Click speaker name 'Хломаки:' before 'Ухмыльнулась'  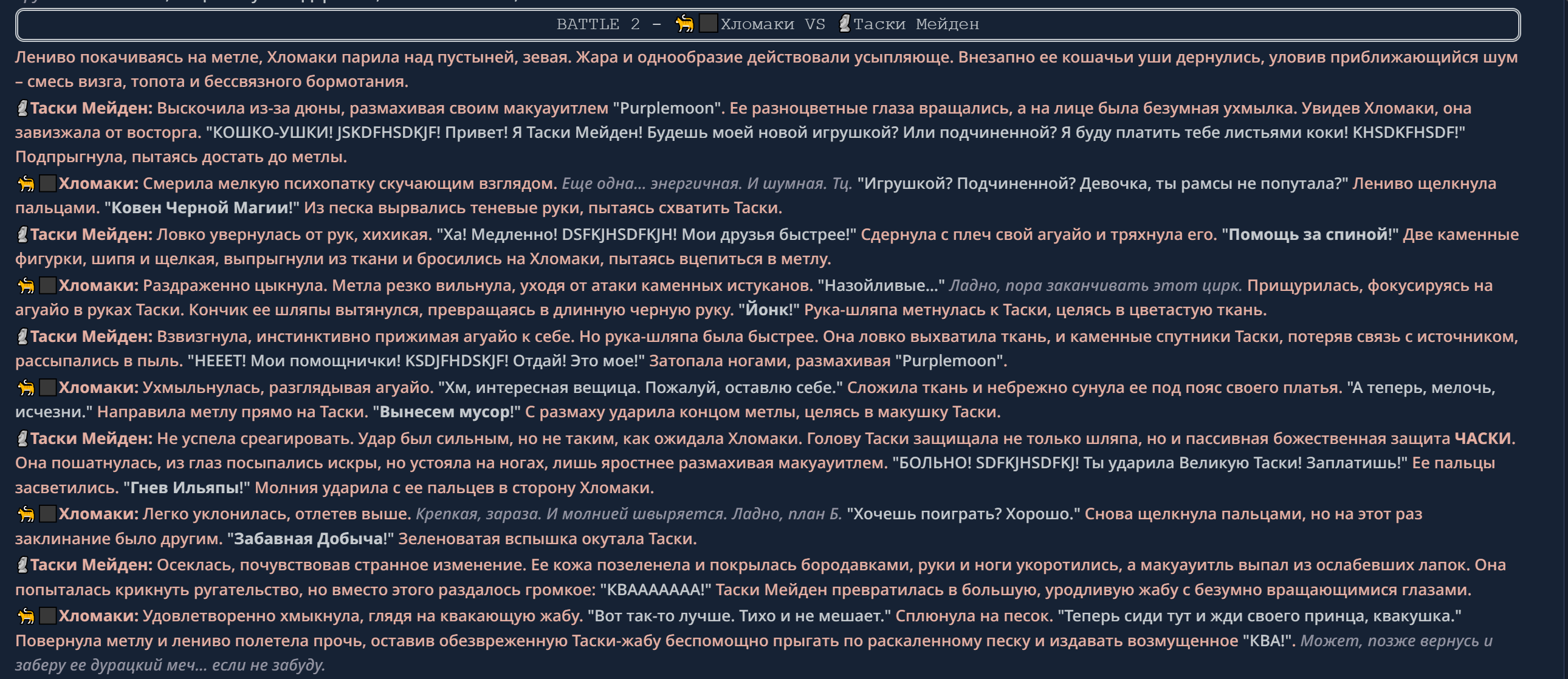(x=98, y=387)
